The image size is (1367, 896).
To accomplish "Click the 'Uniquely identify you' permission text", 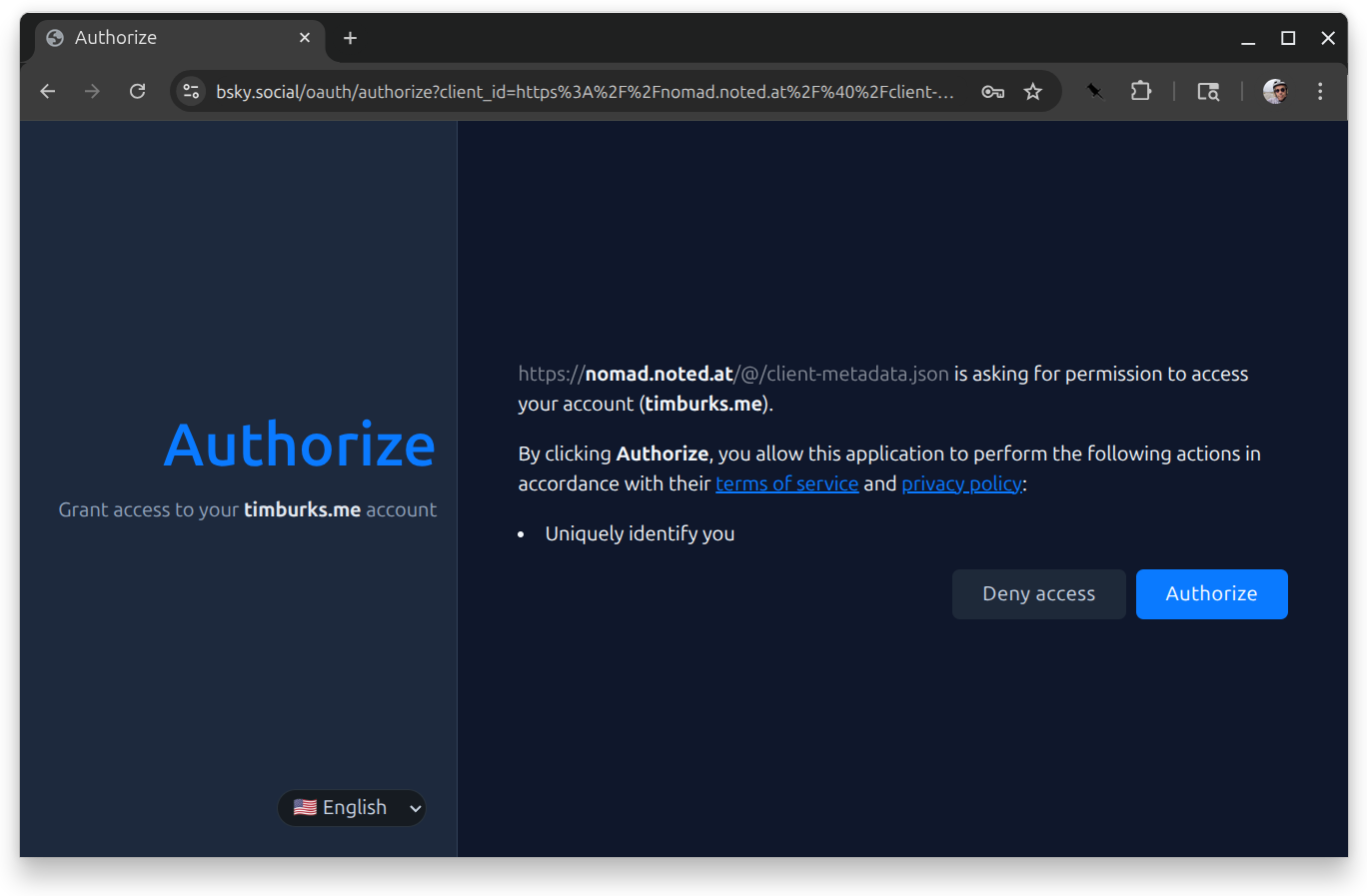I will 640,534.
